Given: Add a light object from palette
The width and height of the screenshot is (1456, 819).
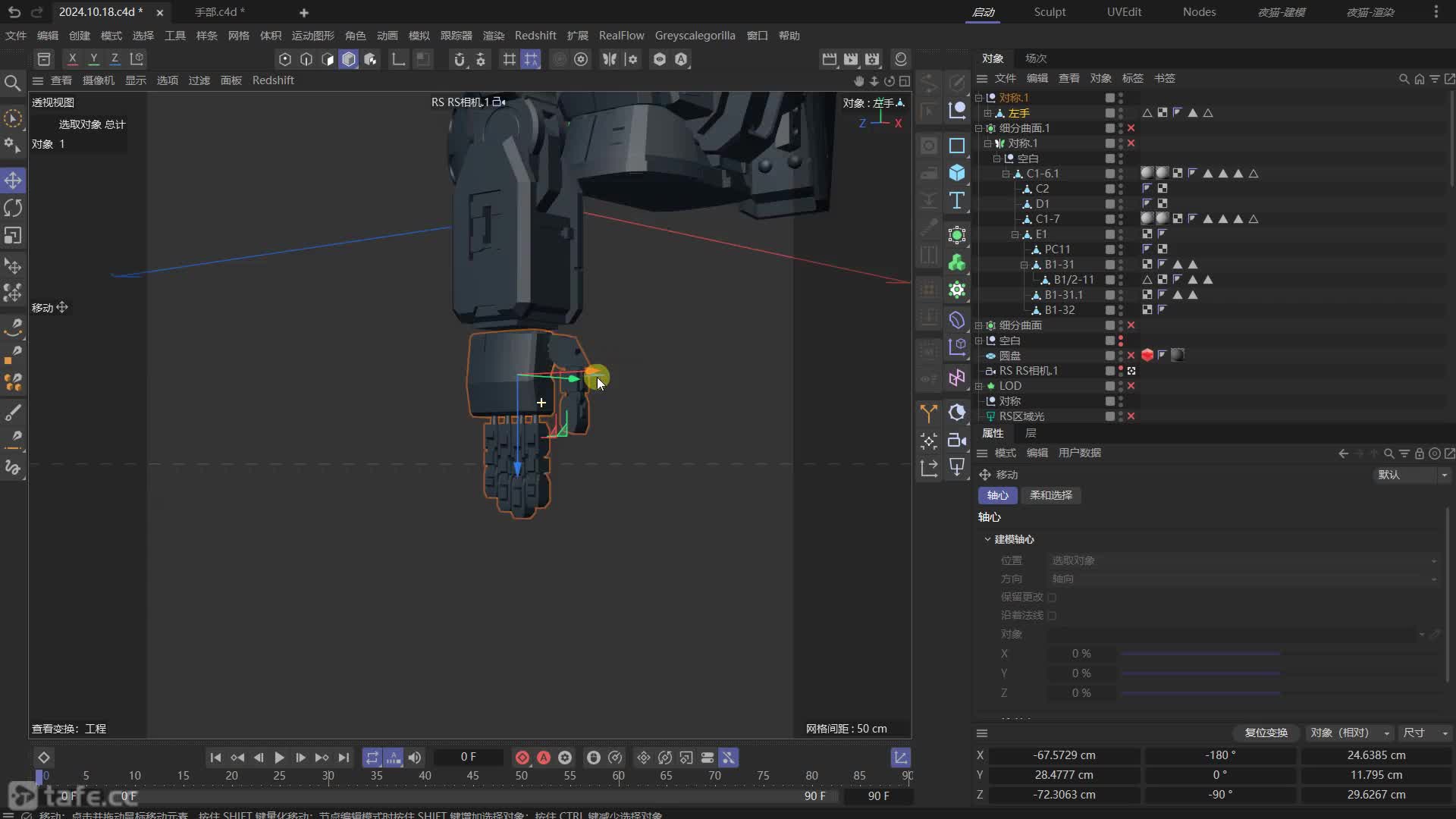Looking at the screenshot, I should point(957,467).
